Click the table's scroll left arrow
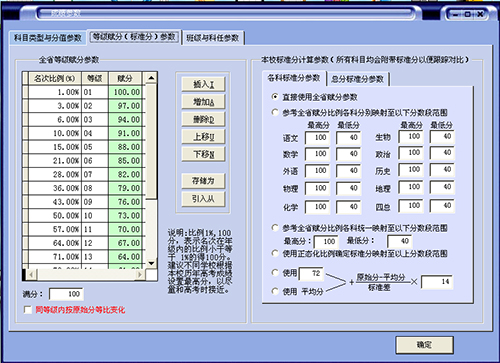 pos(31,275)
